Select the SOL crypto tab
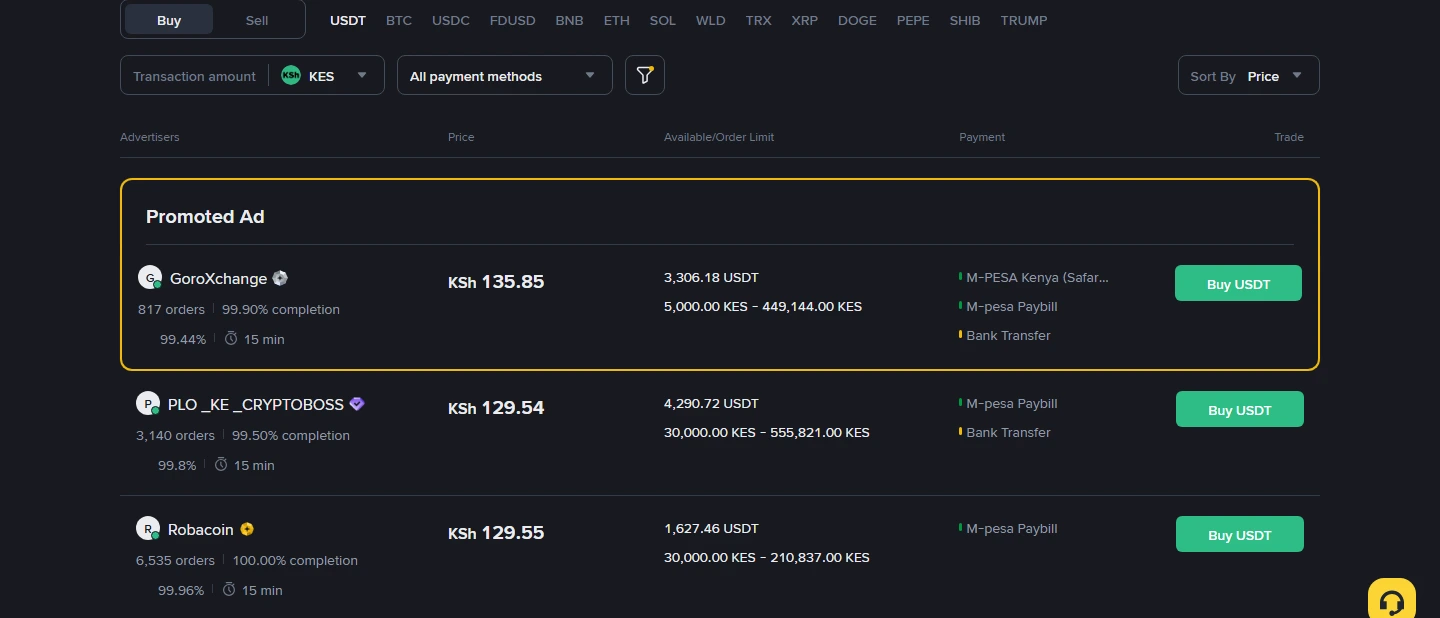Image resolution: width=1440 pixels, height=618 pixels. (663, 20)
